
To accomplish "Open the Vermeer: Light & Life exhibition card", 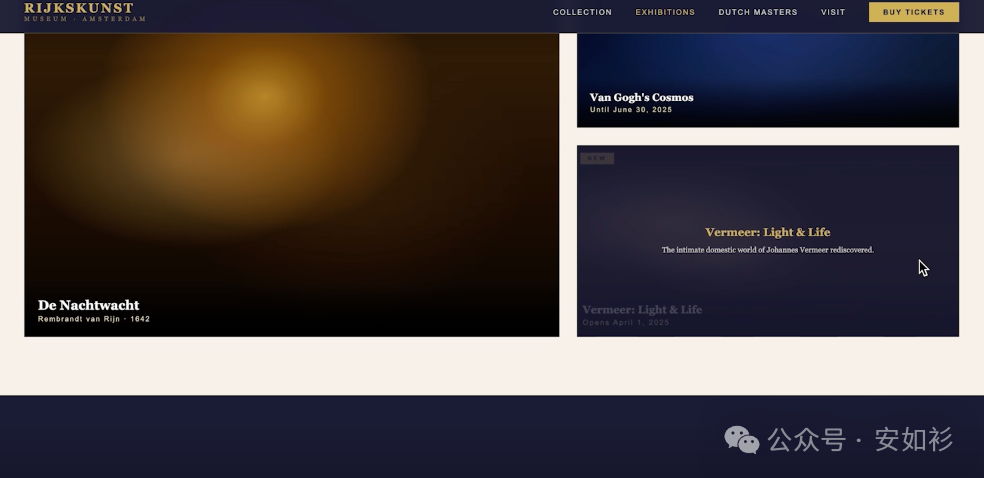I will click(767, 241).
